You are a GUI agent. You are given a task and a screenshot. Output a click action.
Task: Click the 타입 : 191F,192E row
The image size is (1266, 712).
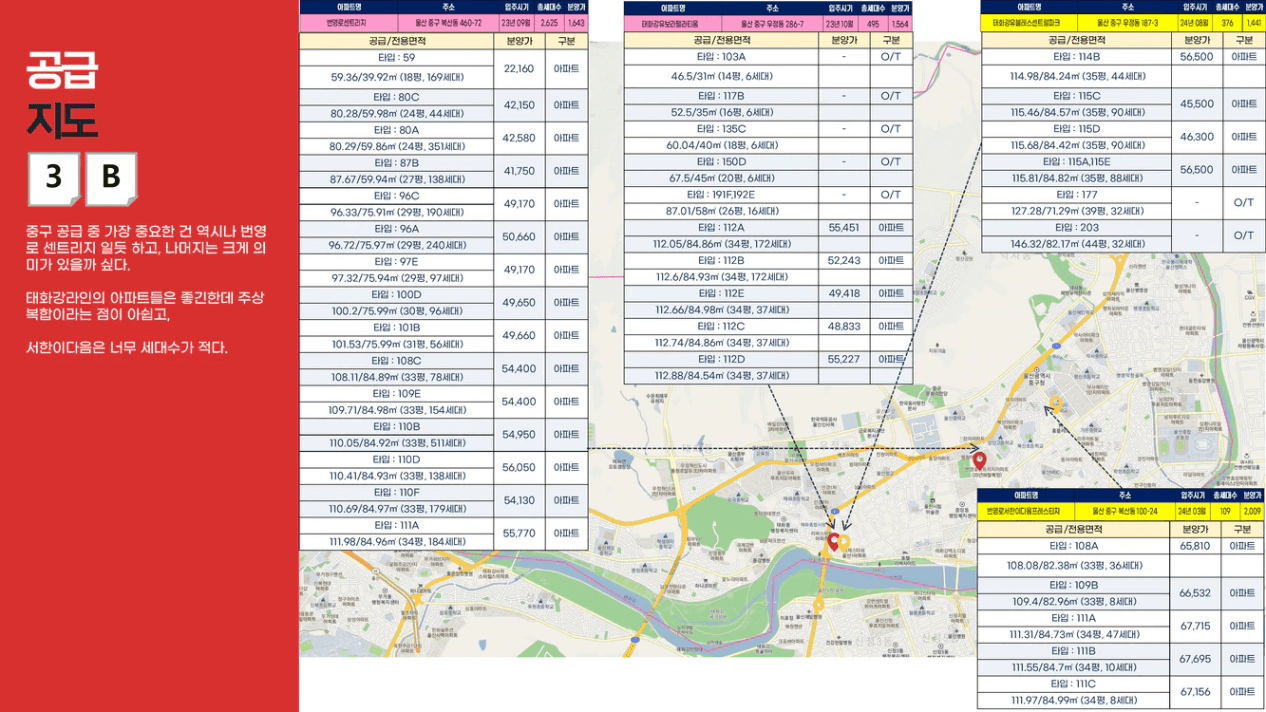(720, 195)
